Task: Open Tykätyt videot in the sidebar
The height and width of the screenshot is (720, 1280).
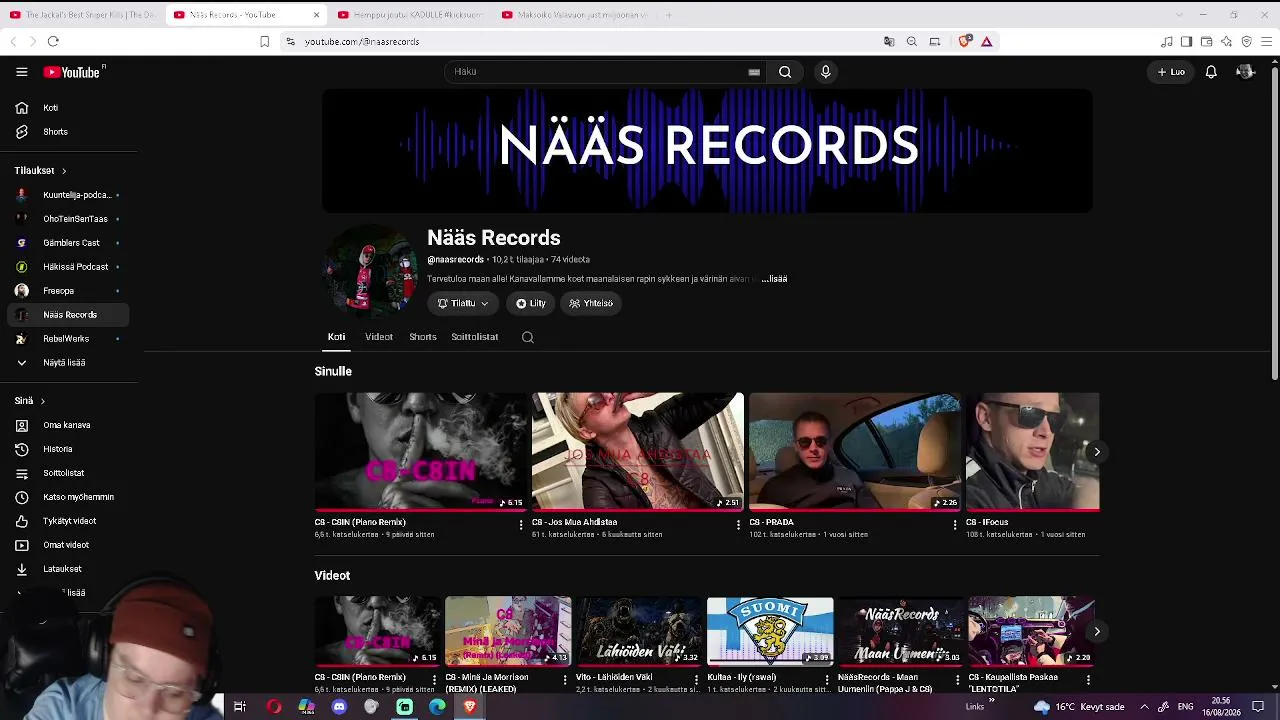Action: (68, 521)
